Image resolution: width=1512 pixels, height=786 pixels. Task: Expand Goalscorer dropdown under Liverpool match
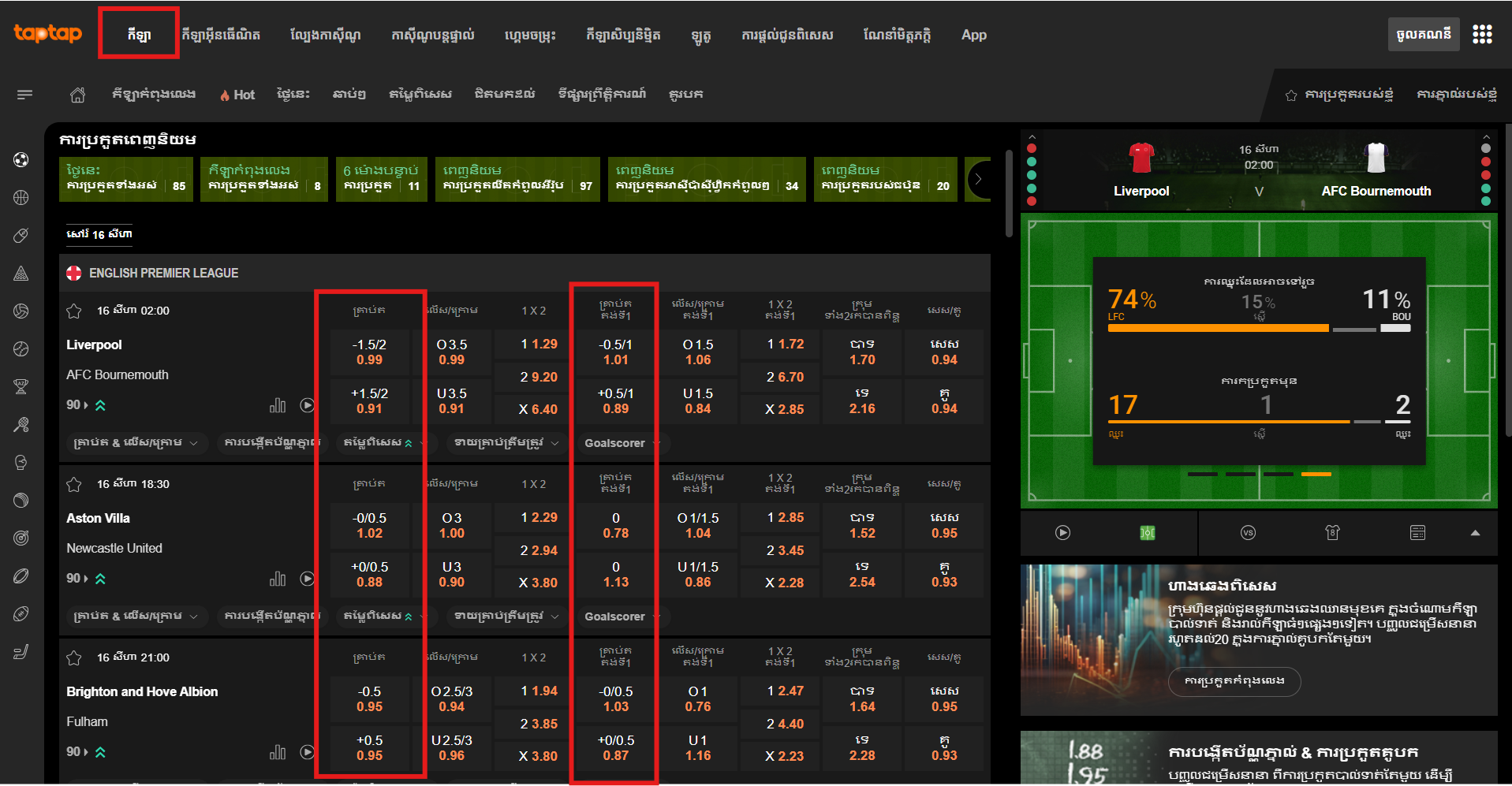pos(623,443)
